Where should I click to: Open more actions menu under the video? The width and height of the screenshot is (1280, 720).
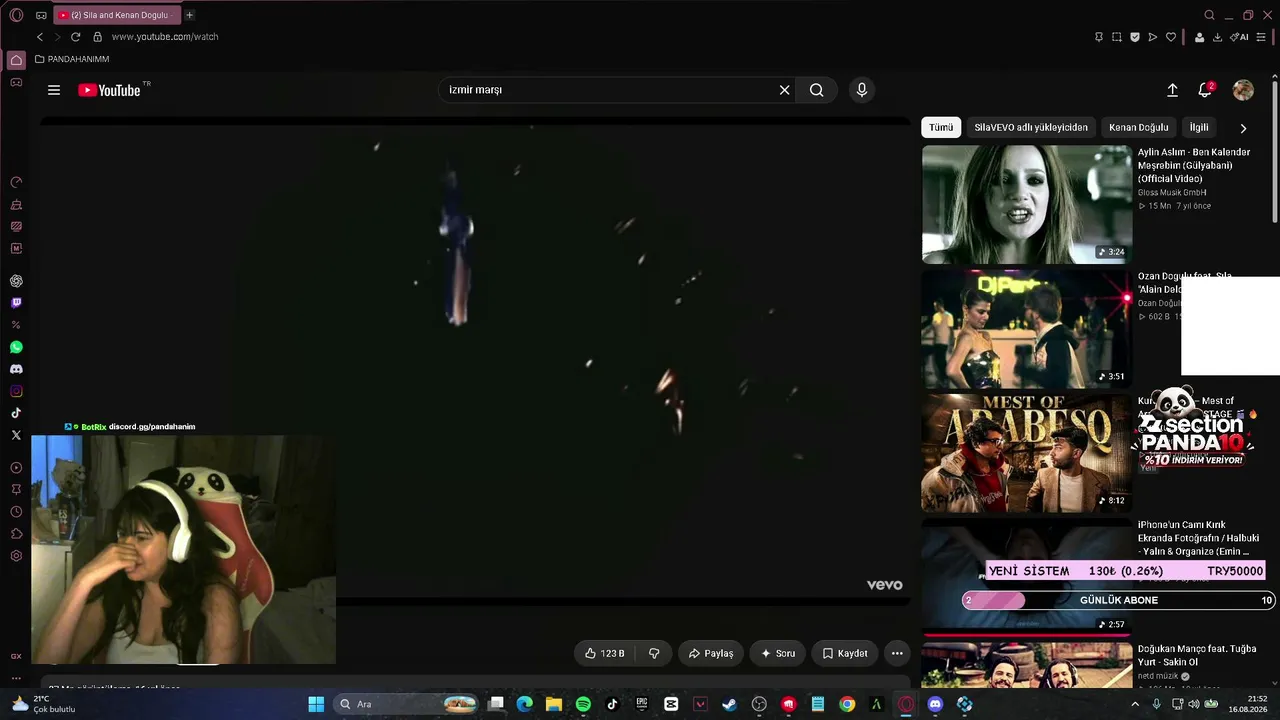pos(897,653)
